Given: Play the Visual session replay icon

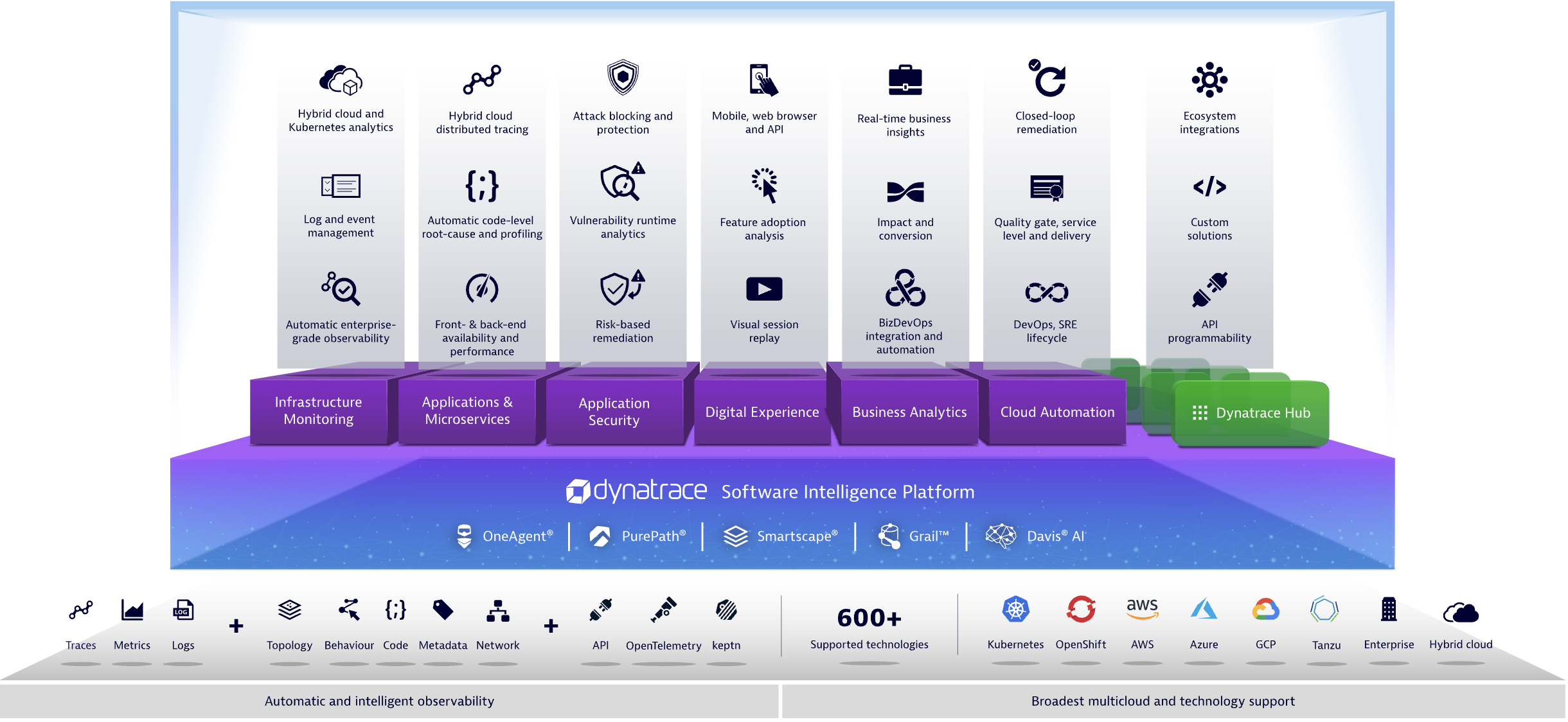Looking at the screenshot, I should tap(764, 289).
